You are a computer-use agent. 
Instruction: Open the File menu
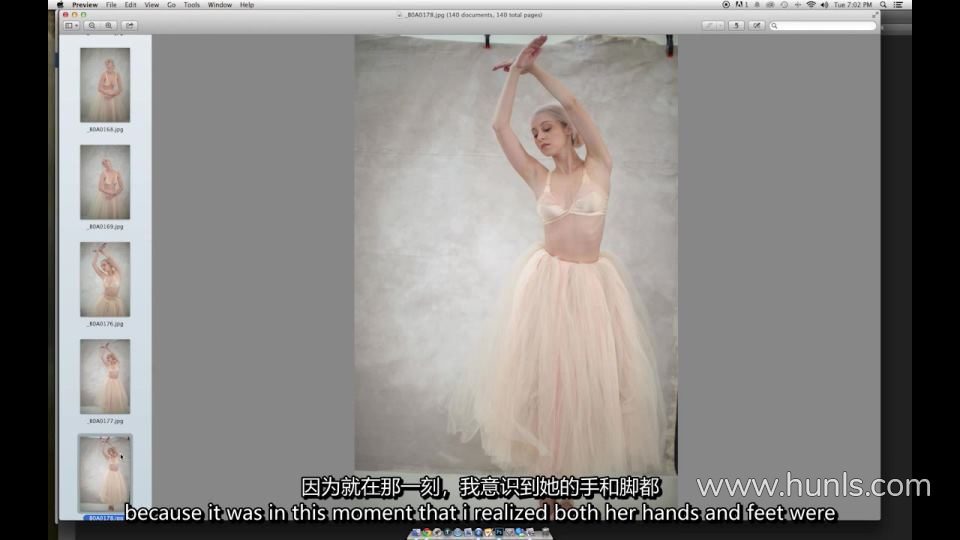[111, 4]
